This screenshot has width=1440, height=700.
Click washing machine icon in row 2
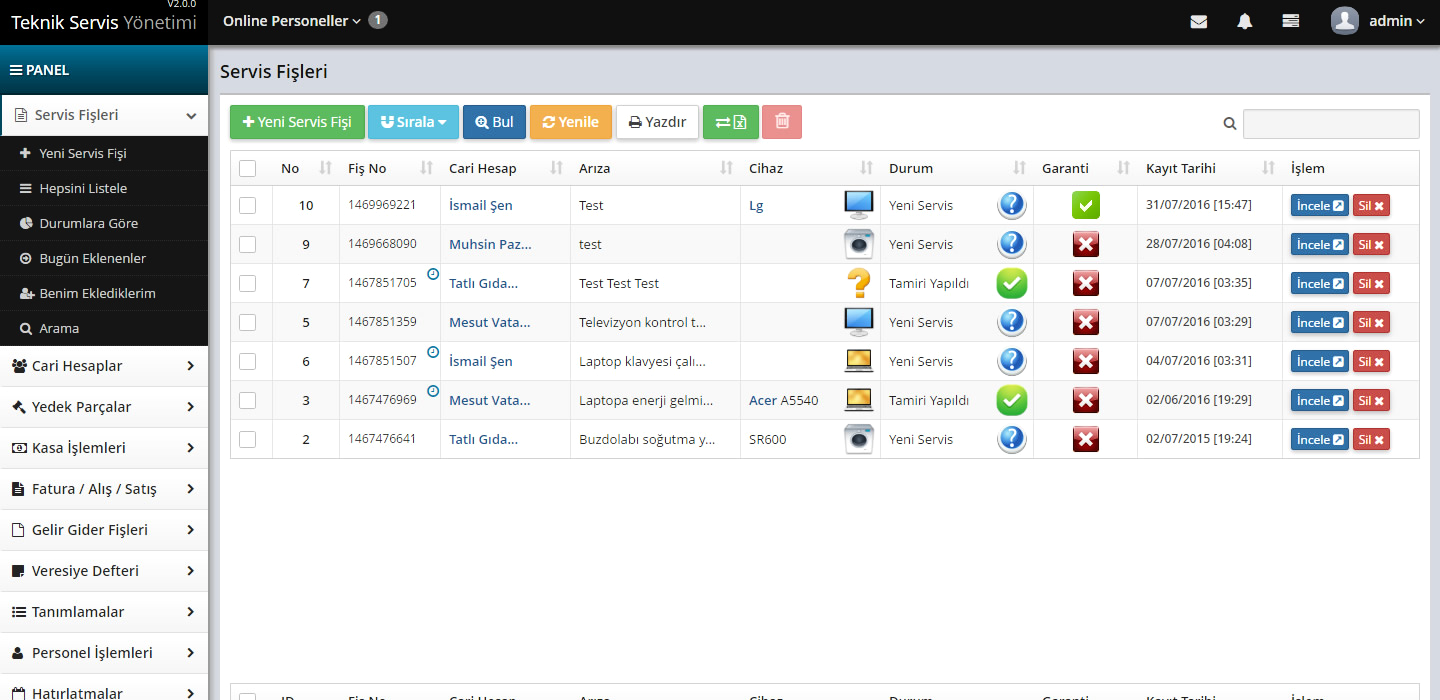tap(859, 439)
